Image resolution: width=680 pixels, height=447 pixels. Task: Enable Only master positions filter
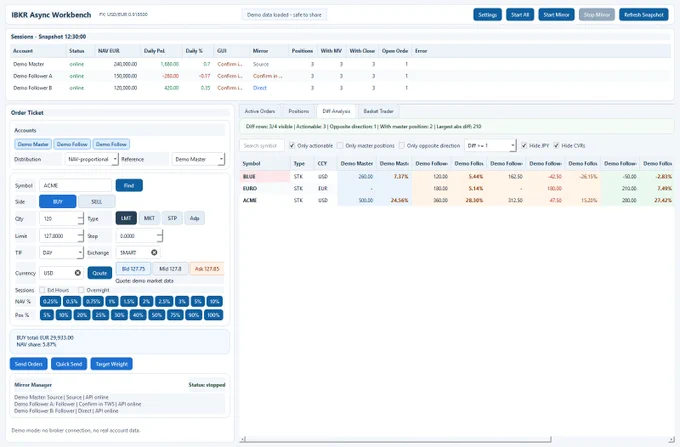tap(340, 145)
